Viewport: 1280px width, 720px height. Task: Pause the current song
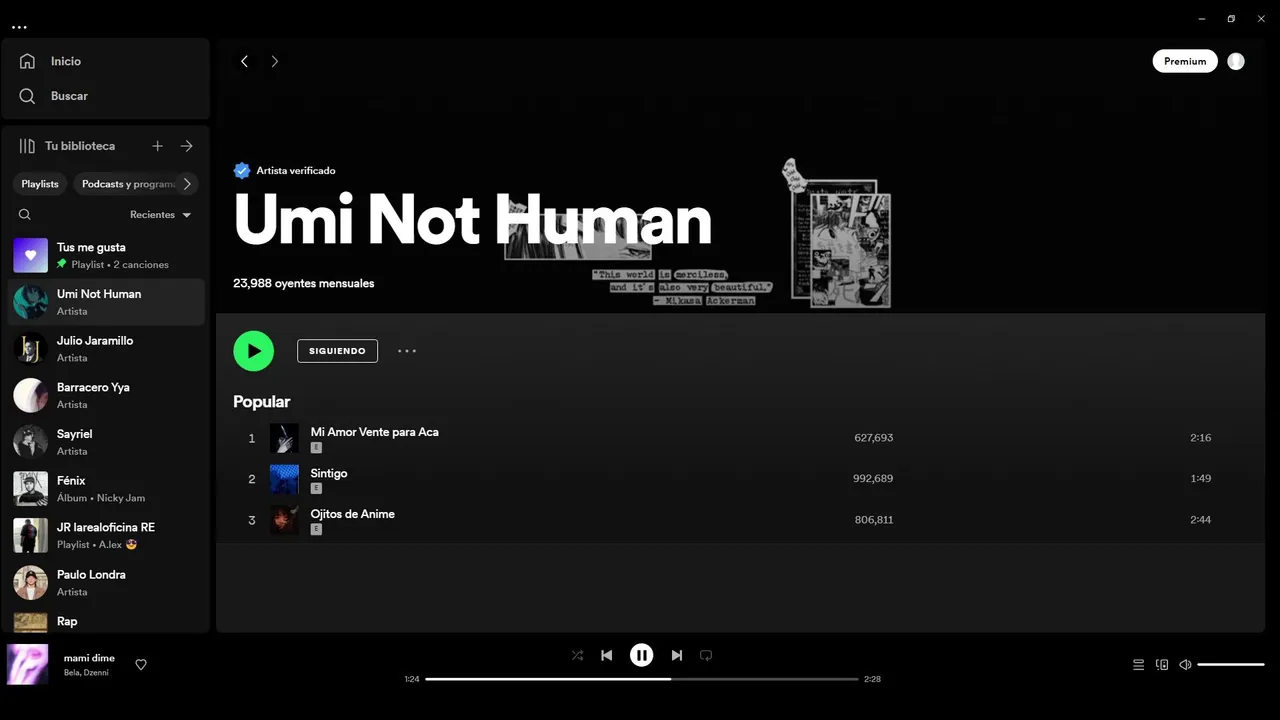(x=641, y=655)
